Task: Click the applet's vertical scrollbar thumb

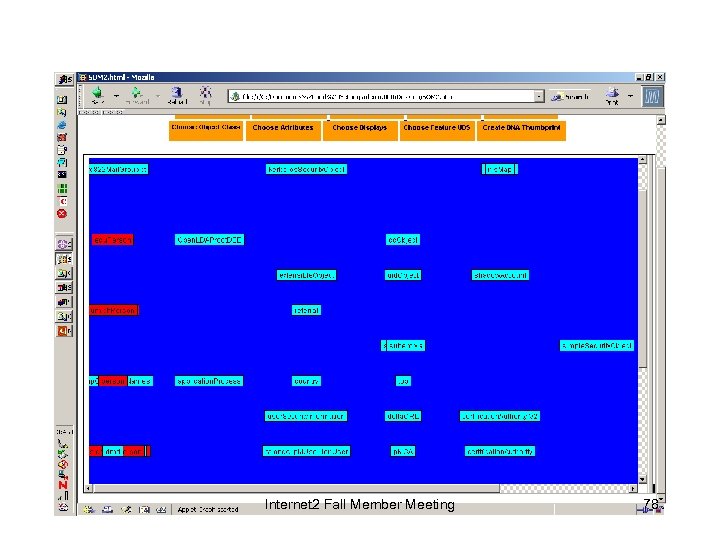Action: (x=642, y=279)
